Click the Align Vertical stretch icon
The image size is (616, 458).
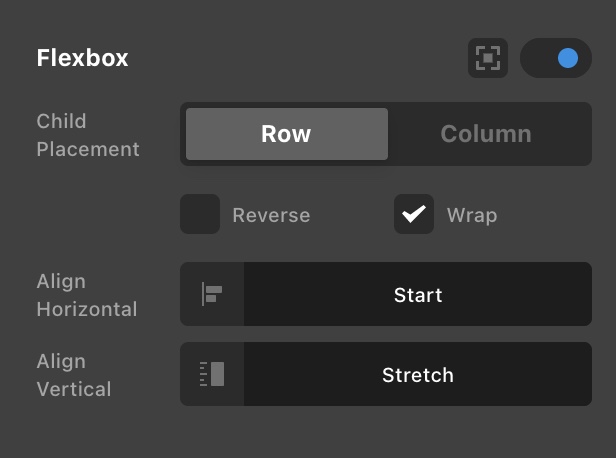tap(212, 374)
